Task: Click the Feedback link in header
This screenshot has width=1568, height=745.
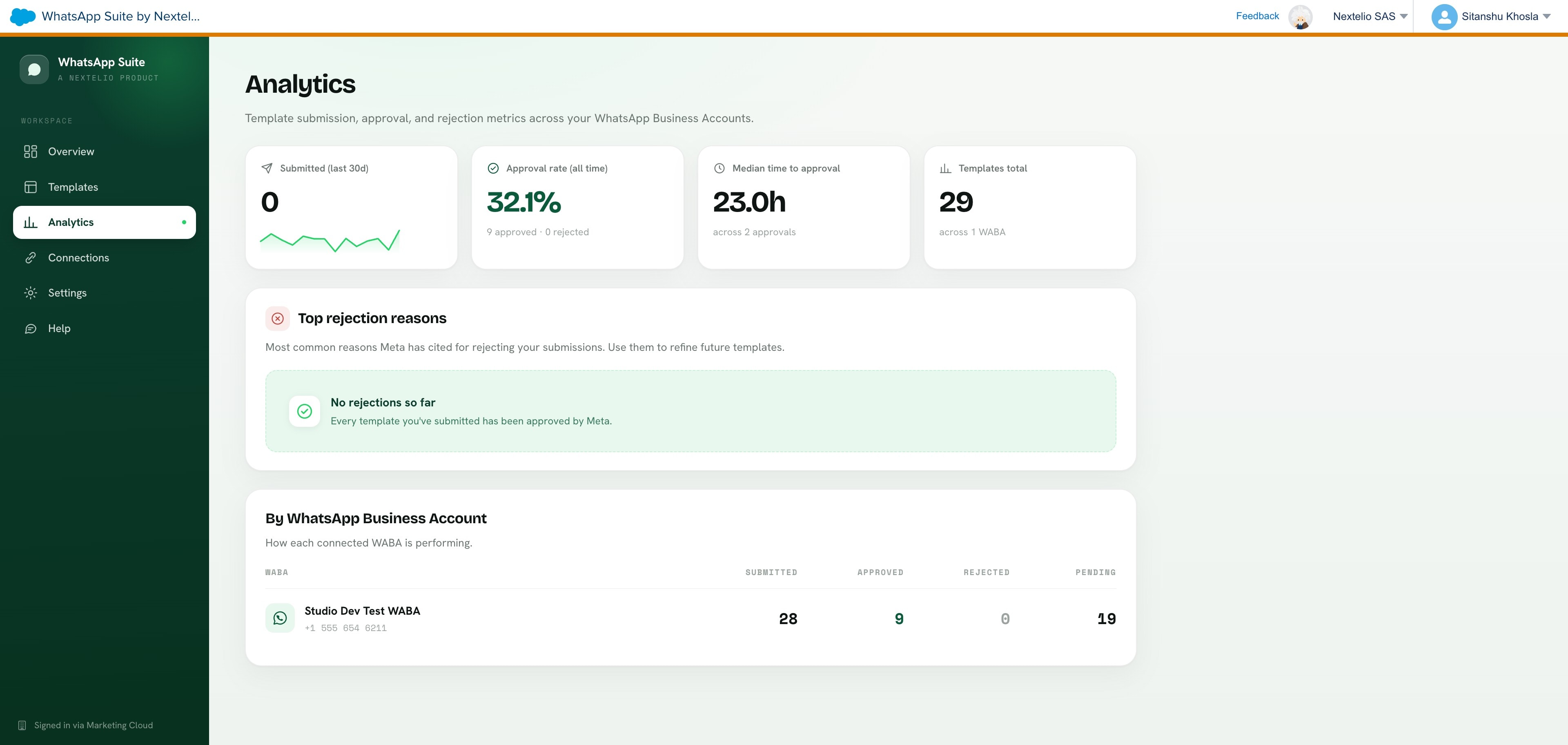Action: pyautogui.click(x=1257, y=16)
